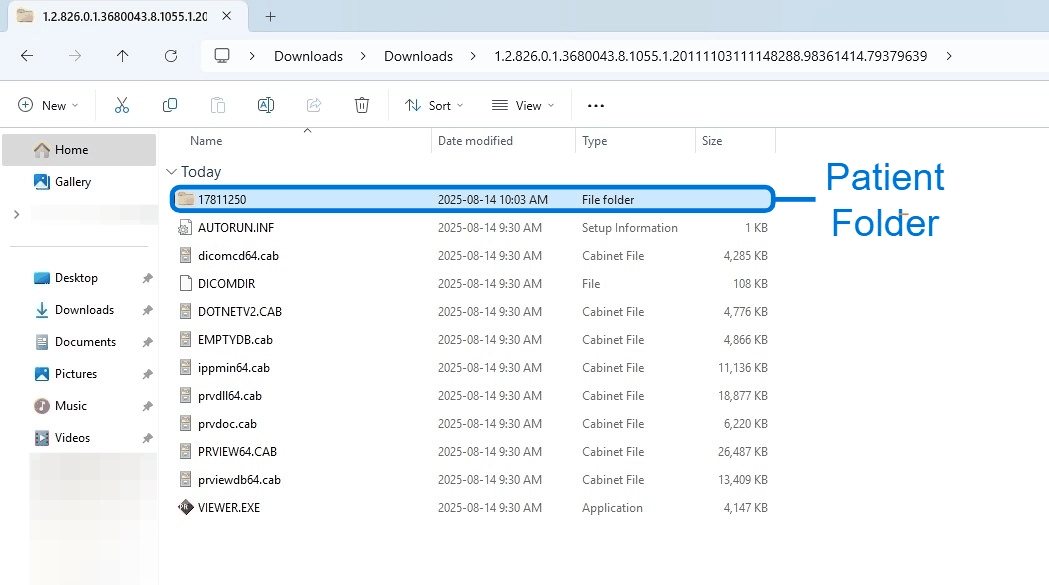Image resolution: width=1049 pixels, height=585 pixels.
Task: Click second Downloads breadcrumb in address bar
Action: 418,56
